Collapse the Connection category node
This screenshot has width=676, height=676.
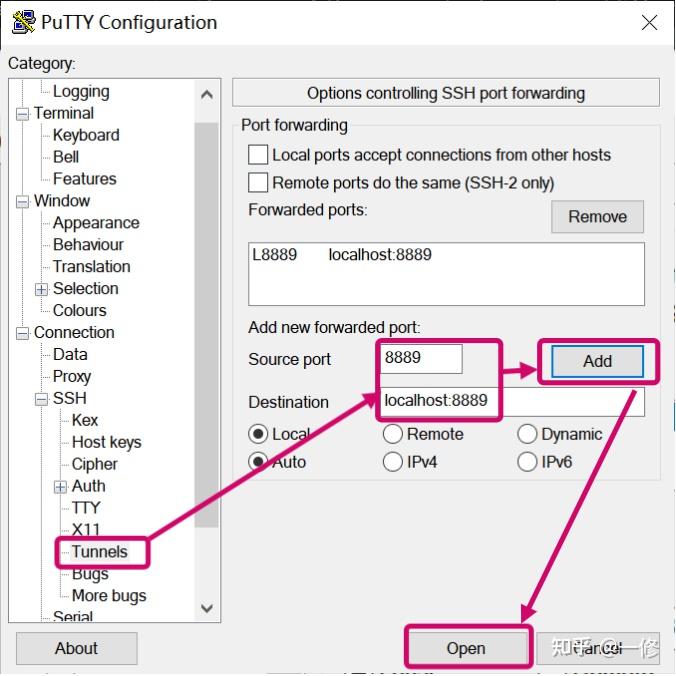[23, 333]
